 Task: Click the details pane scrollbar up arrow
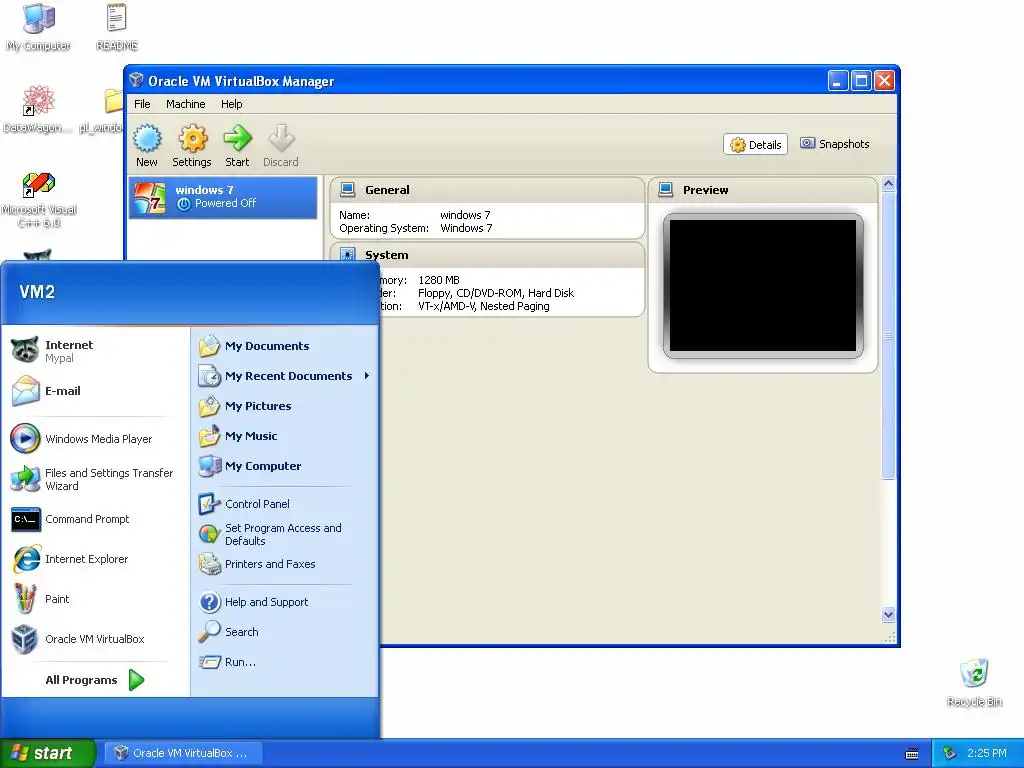coord(888,184)
